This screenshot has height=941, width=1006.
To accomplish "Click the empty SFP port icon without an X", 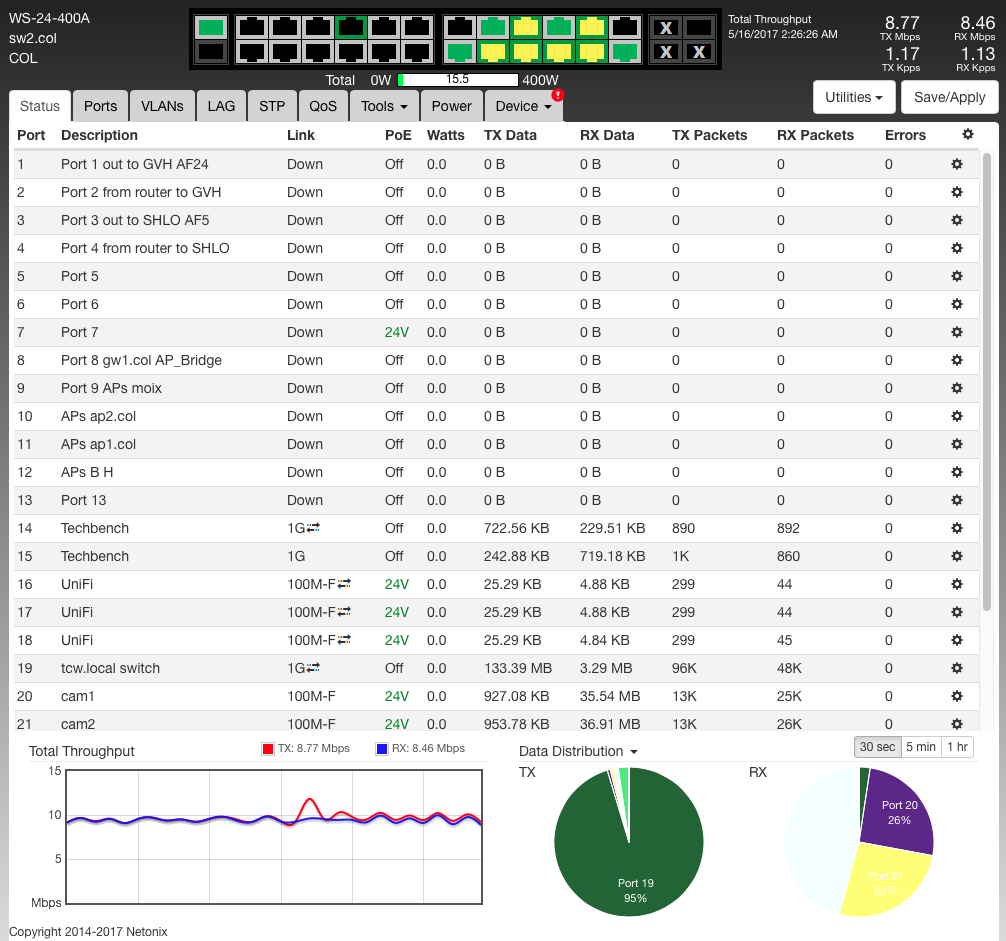I will pyautogui.click(x=700, y=27).
